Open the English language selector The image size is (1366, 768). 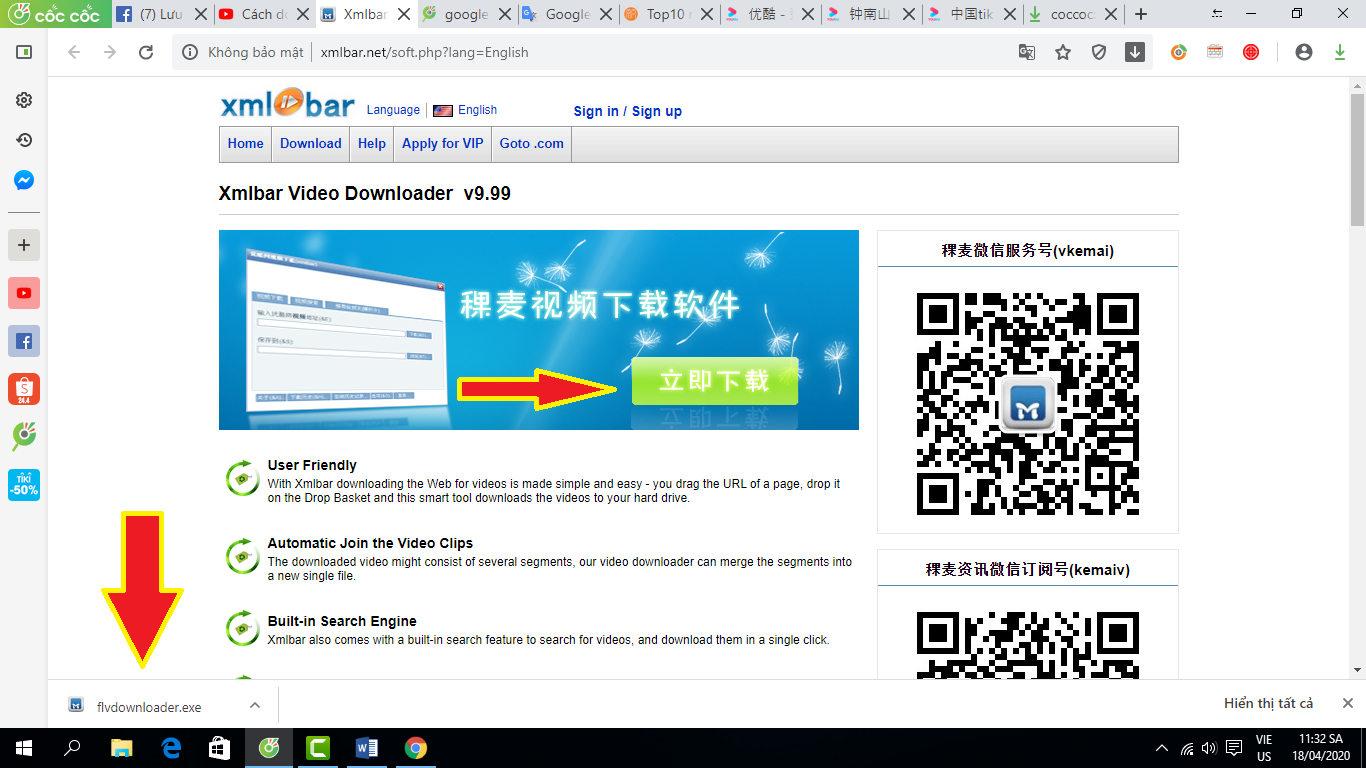(x=466, y=110)
